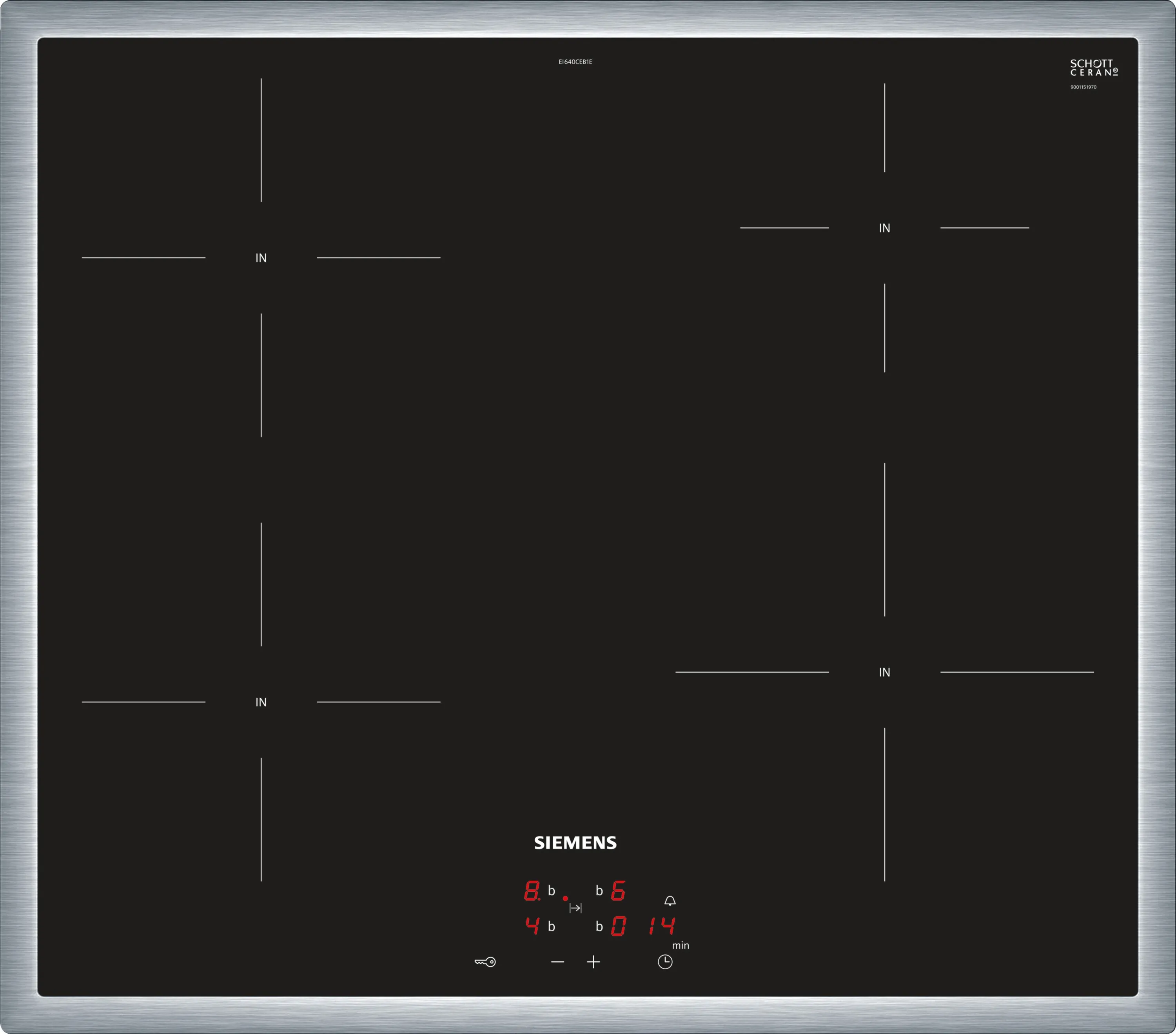Select the bottom-left zone showing 4
Image resolution: width=1176 pixels, height=1034 pixels.
pos(532,926)
